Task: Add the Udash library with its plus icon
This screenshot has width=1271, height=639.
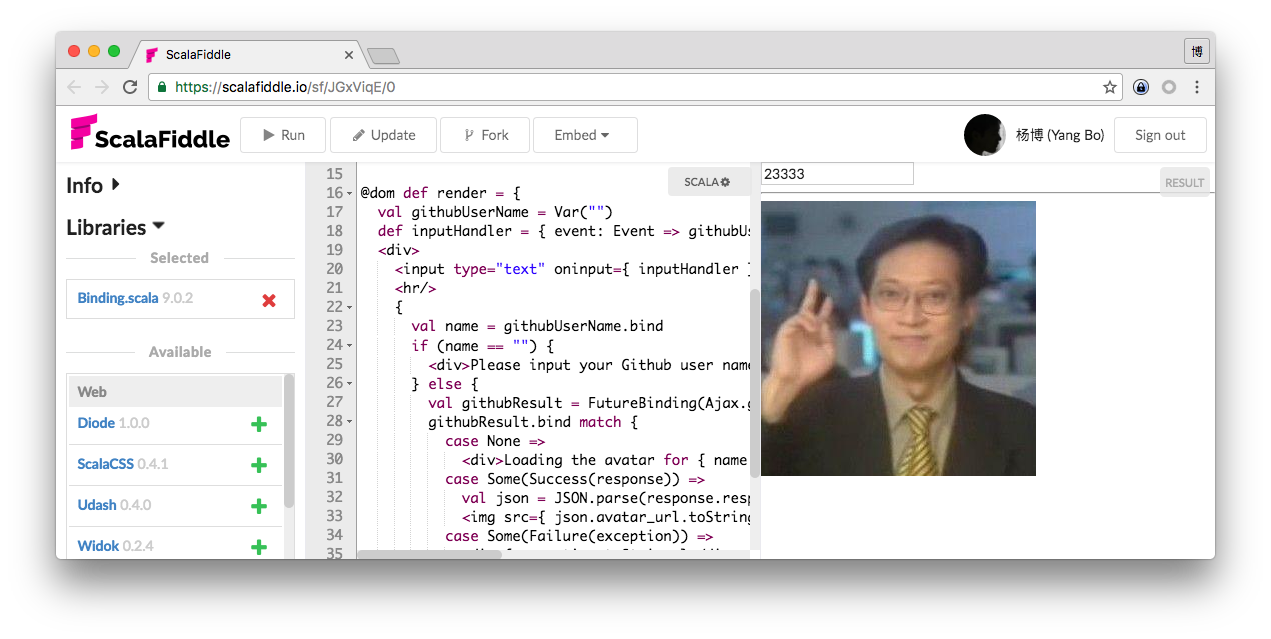Action: (259, 505)
